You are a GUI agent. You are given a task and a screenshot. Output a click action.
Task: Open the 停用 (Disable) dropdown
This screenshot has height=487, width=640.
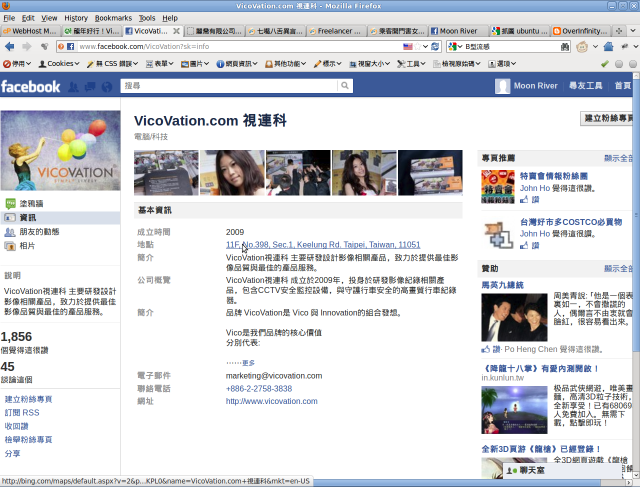click(17, 64)
